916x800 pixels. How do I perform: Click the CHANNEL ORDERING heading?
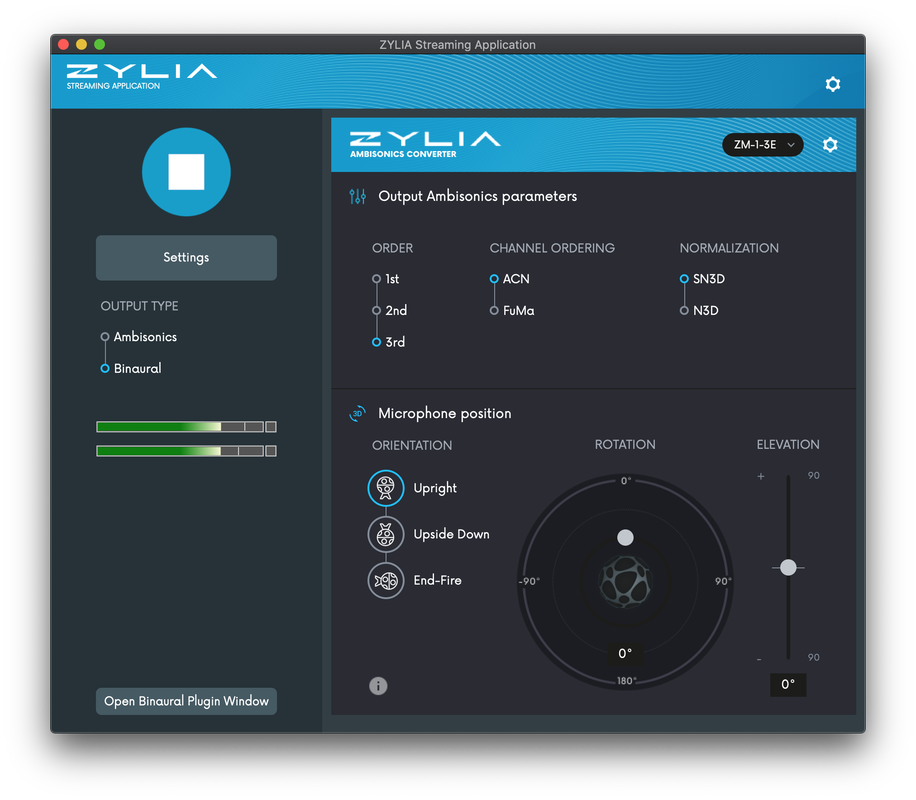[x=552, y=248]
